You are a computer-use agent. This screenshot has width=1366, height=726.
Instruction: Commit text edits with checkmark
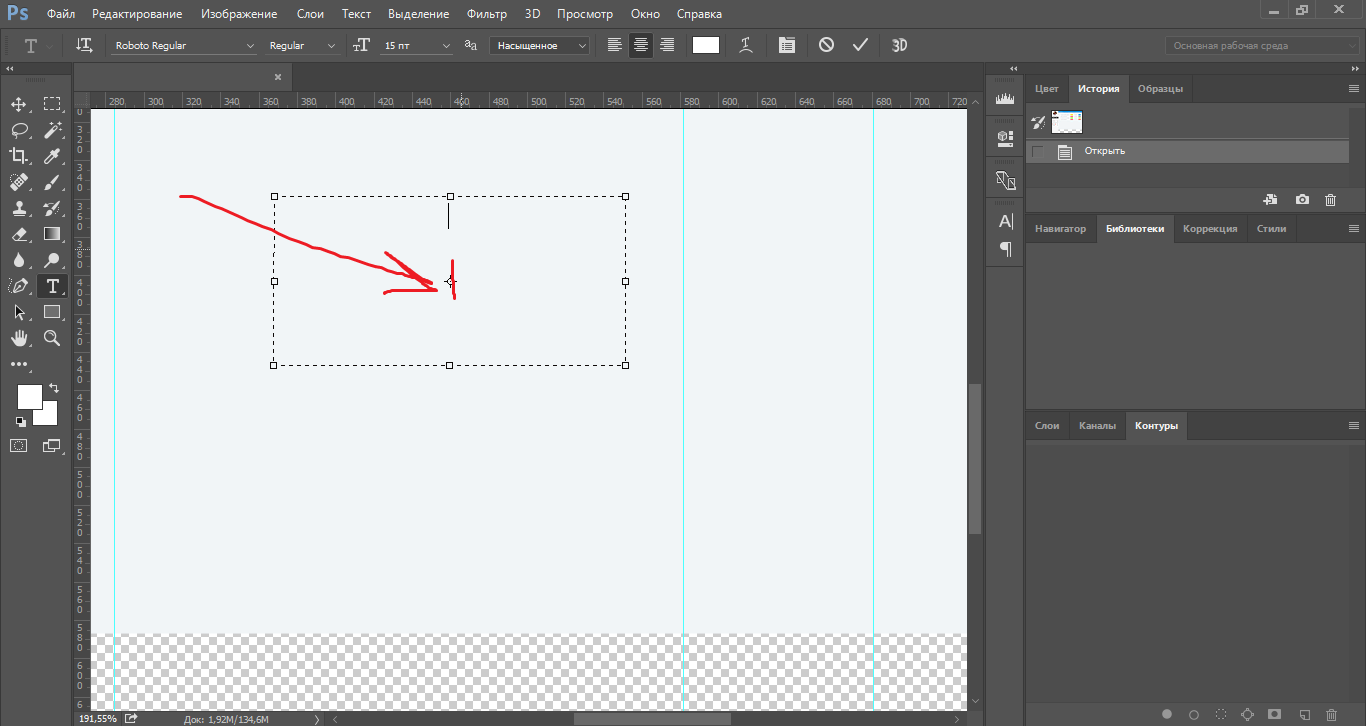point(860,45)
